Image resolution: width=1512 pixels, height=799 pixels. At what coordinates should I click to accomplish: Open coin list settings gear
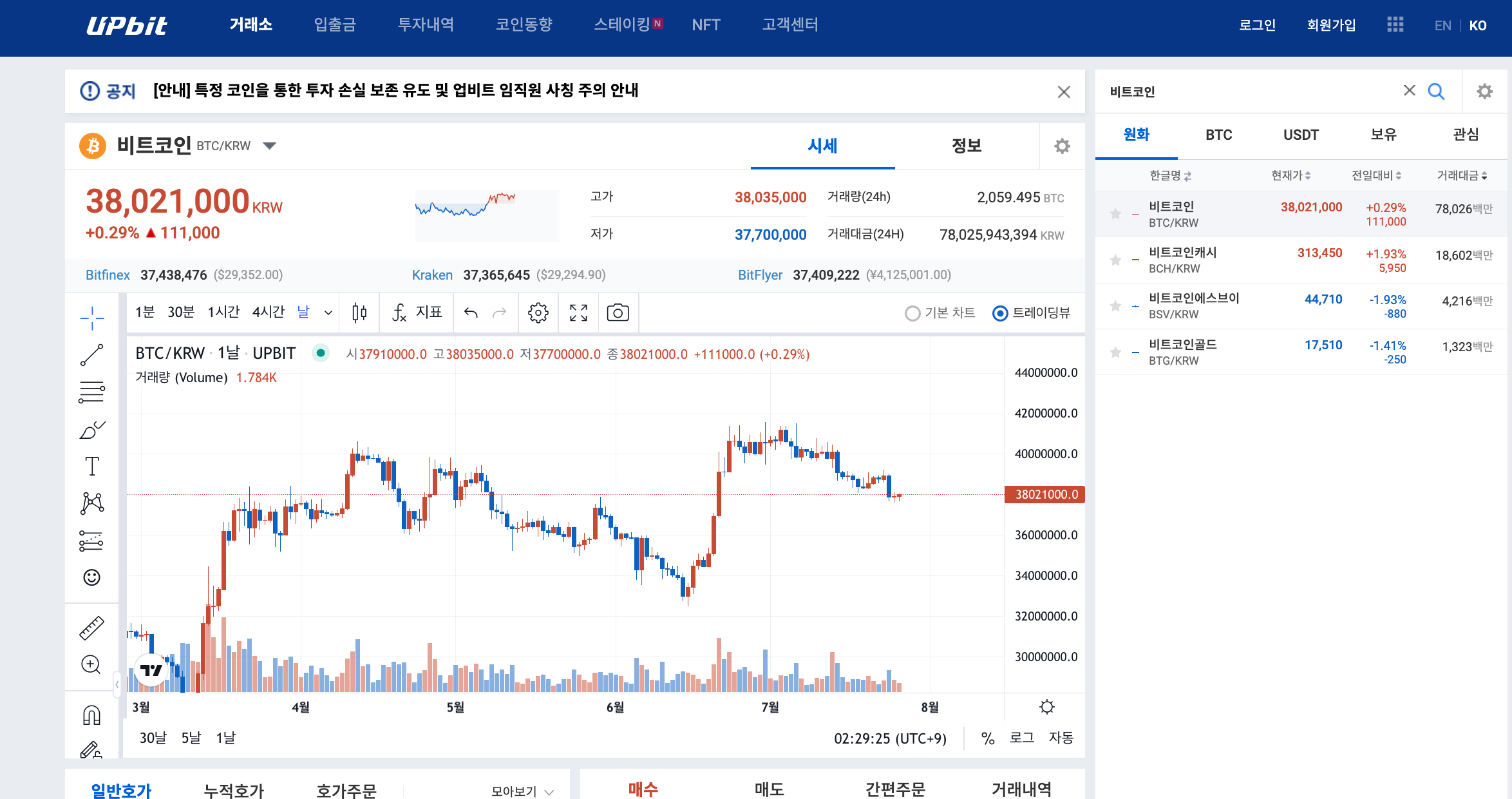coord(1485,91)
